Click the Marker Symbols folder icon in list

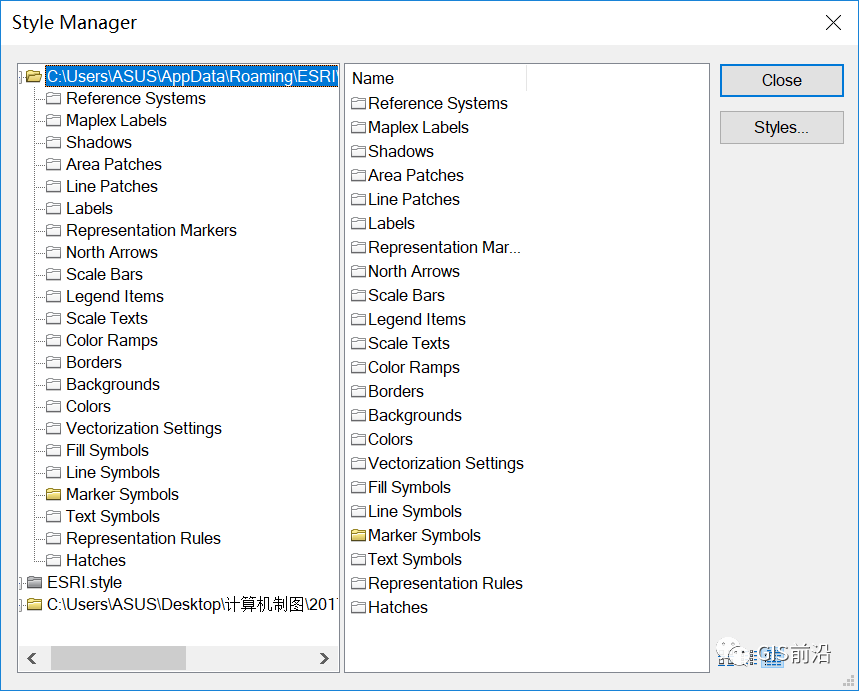tap(359, 535)
